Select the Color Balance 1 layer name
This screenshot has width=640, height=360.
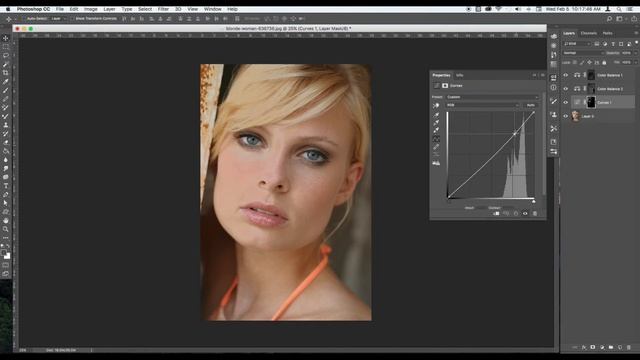[x=610, y=75]
